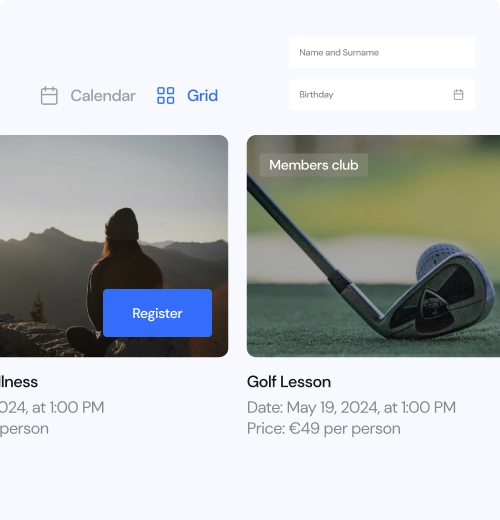Click the 1:00 PM date line under mountain card

pos(52,407)
